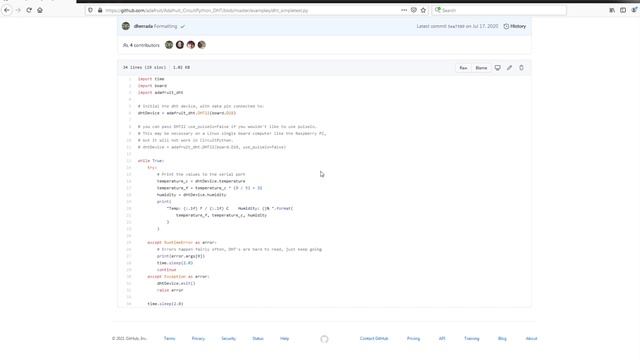
Task: Click the 'except RuntimeError as error:' line
Action: point(182,242)
